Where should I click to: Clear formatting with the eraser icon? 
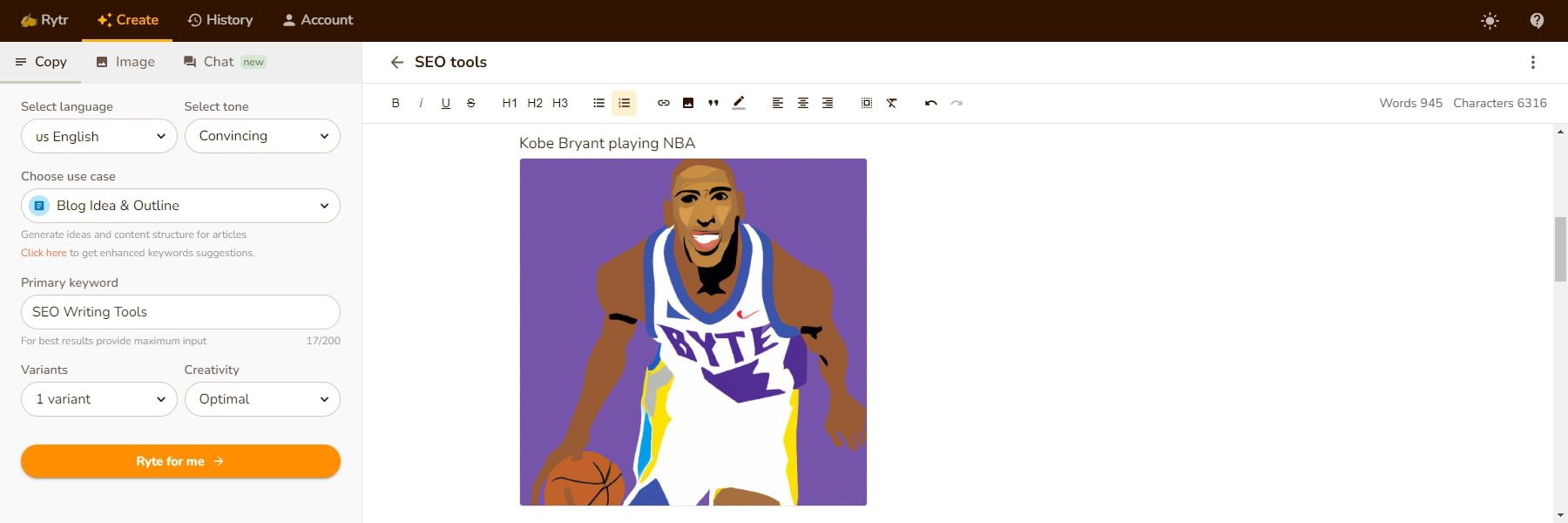click(892, 103)
